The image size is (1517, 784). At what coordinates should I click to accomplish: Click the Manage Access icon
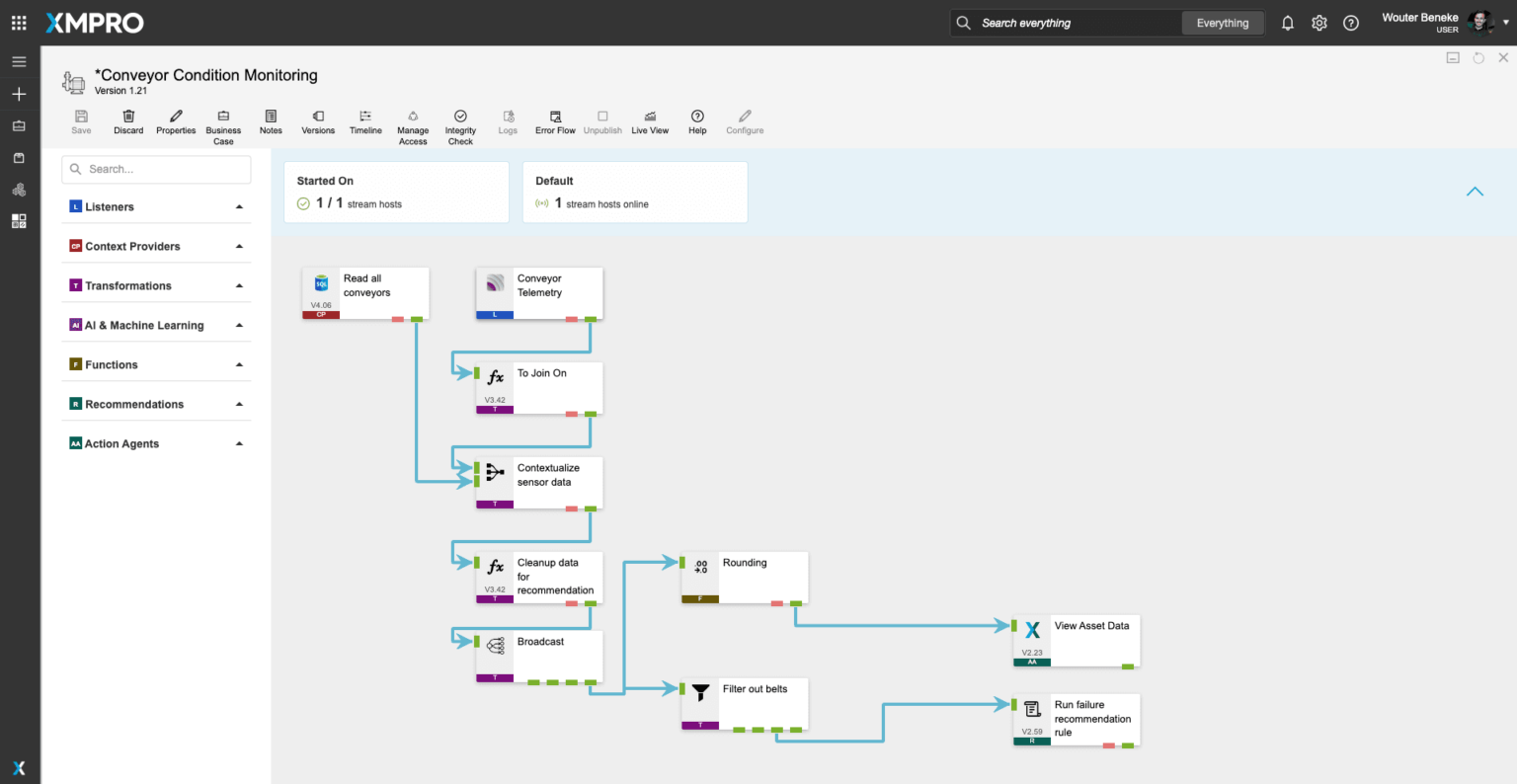[x=413, y=117]
